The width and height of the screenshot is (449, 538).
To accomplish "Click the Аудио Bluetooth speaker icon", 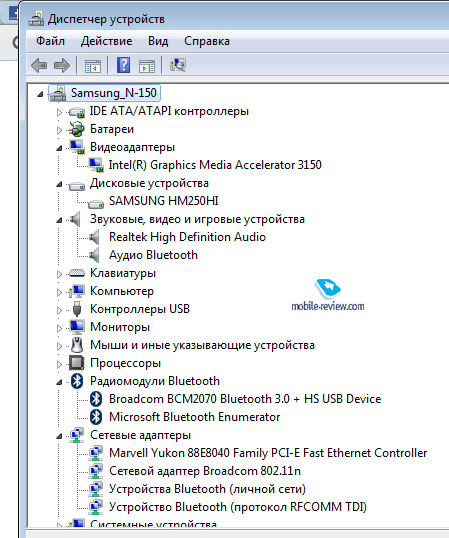I will click(x=94, y=255).
